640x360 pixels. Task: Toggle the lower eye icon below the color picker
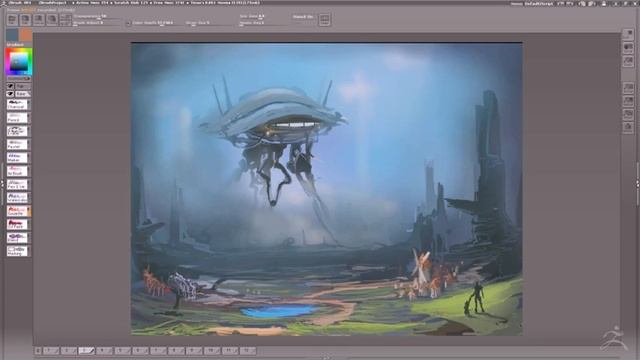[10, 94]
